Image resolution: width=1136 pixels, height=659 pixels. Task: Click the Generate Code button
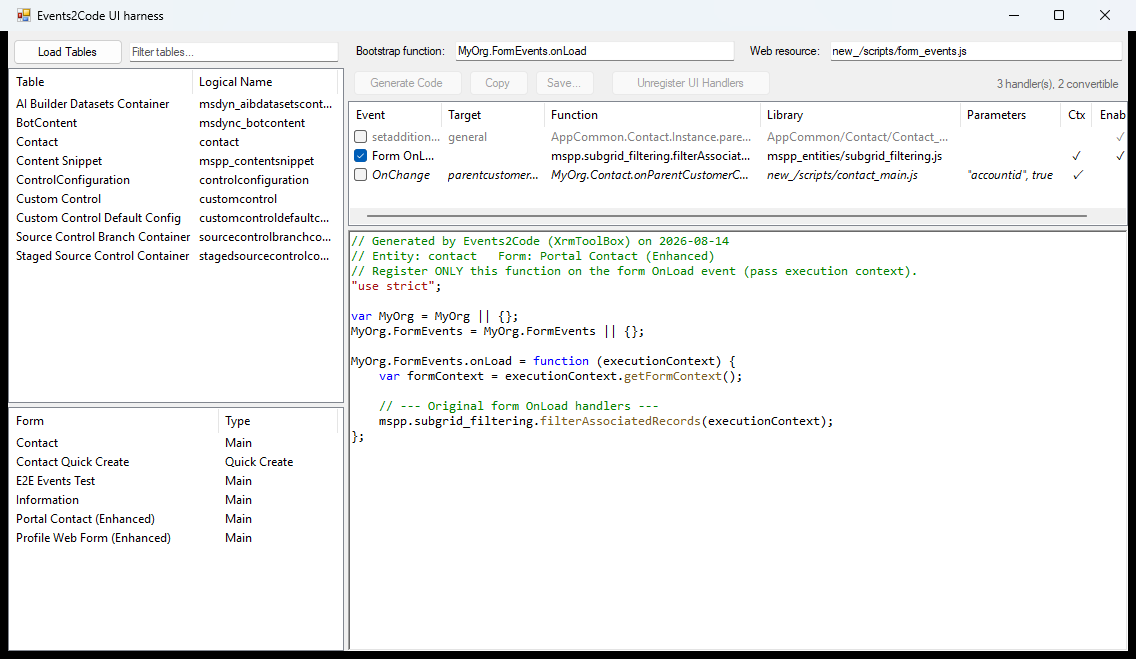[x=406, y=83]
